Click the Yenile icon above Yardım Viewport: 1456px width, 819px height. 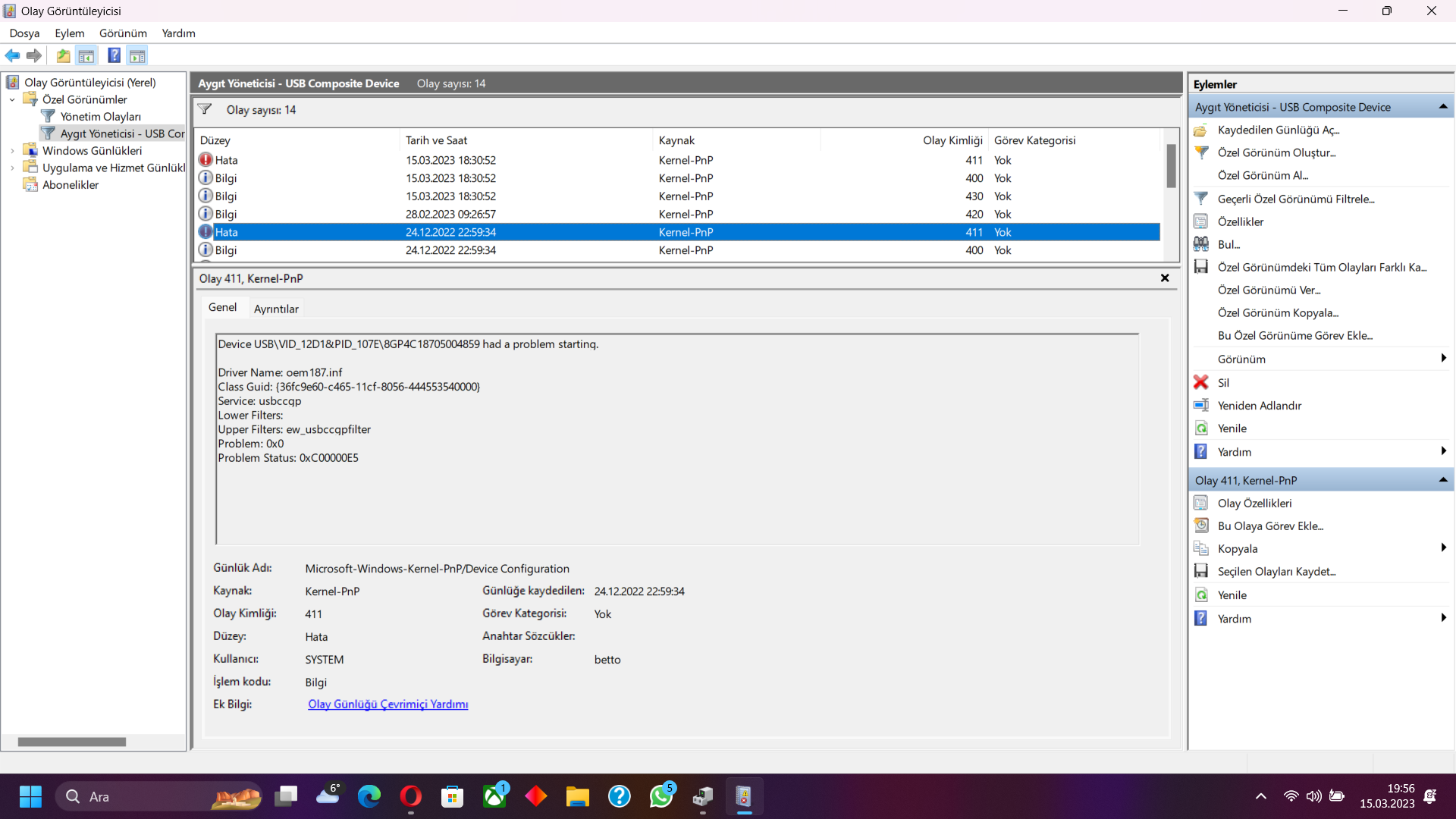click(x=1201, y=428)
